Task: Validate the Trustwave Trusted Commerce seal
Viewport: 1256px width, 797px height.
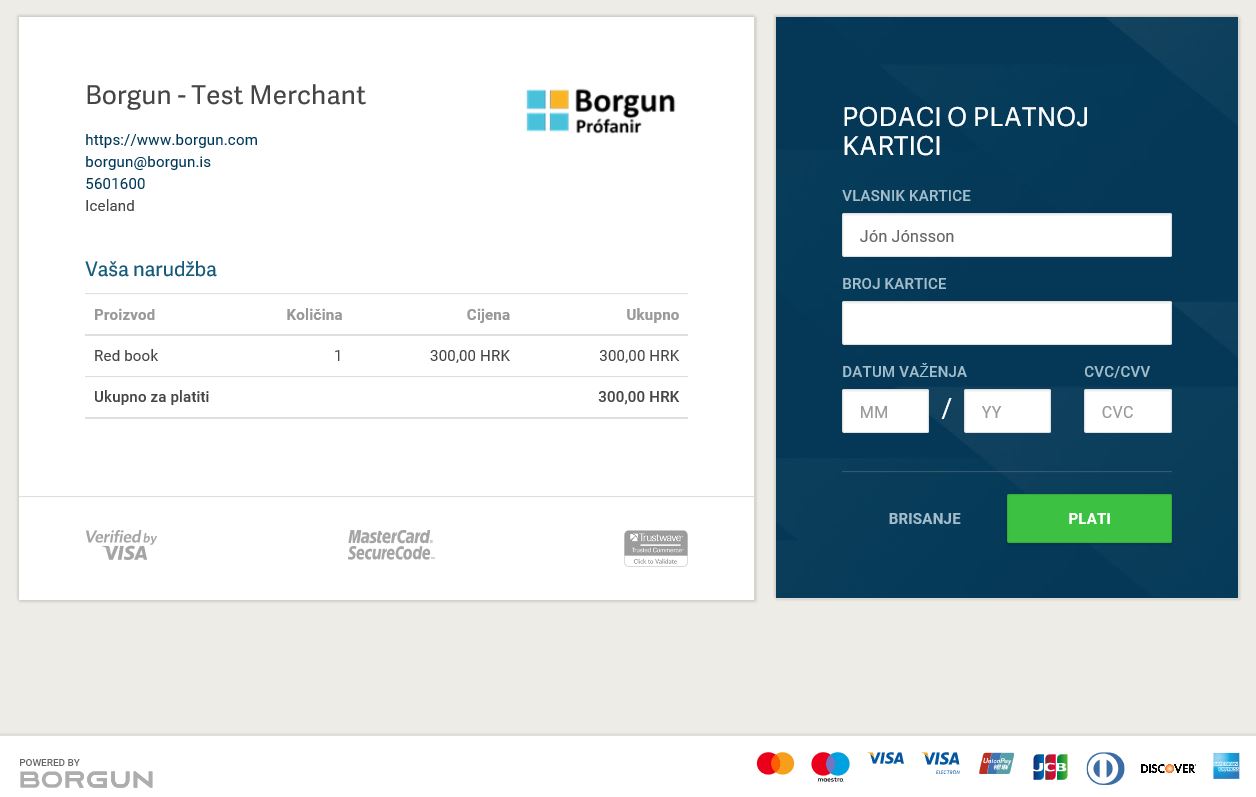Action: [x=656, y=548]
